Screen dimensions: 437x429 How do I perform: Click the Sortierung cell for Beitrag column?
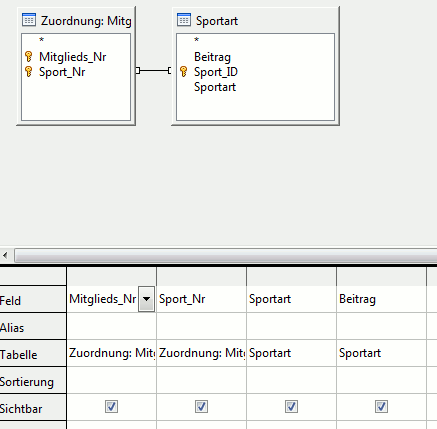point(381,380)
